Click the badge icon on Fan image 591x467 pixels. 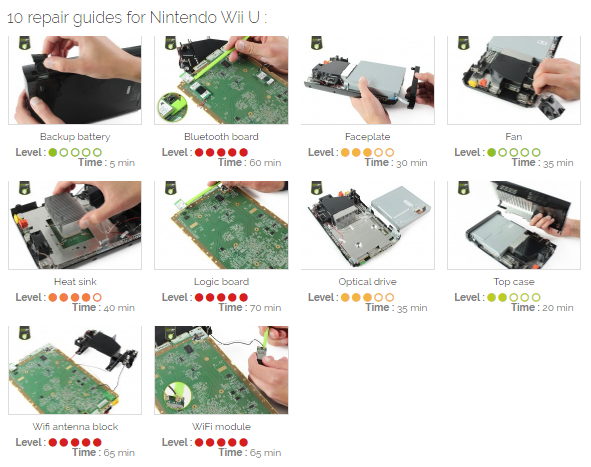463,43
